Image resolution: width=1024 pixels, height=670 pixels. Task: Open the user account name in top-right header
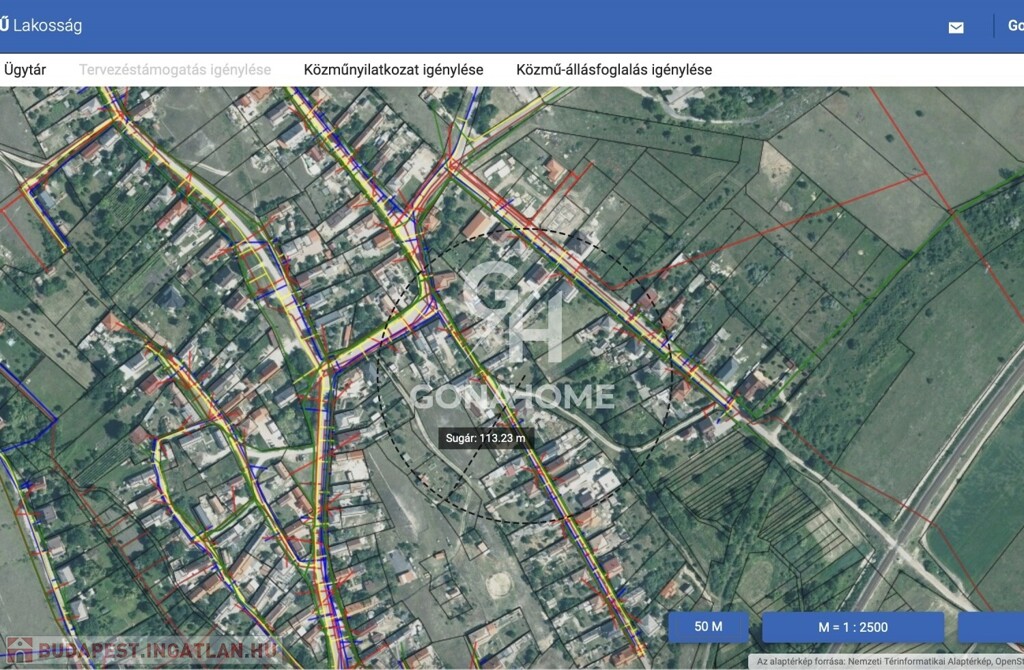coord(1014,26)
